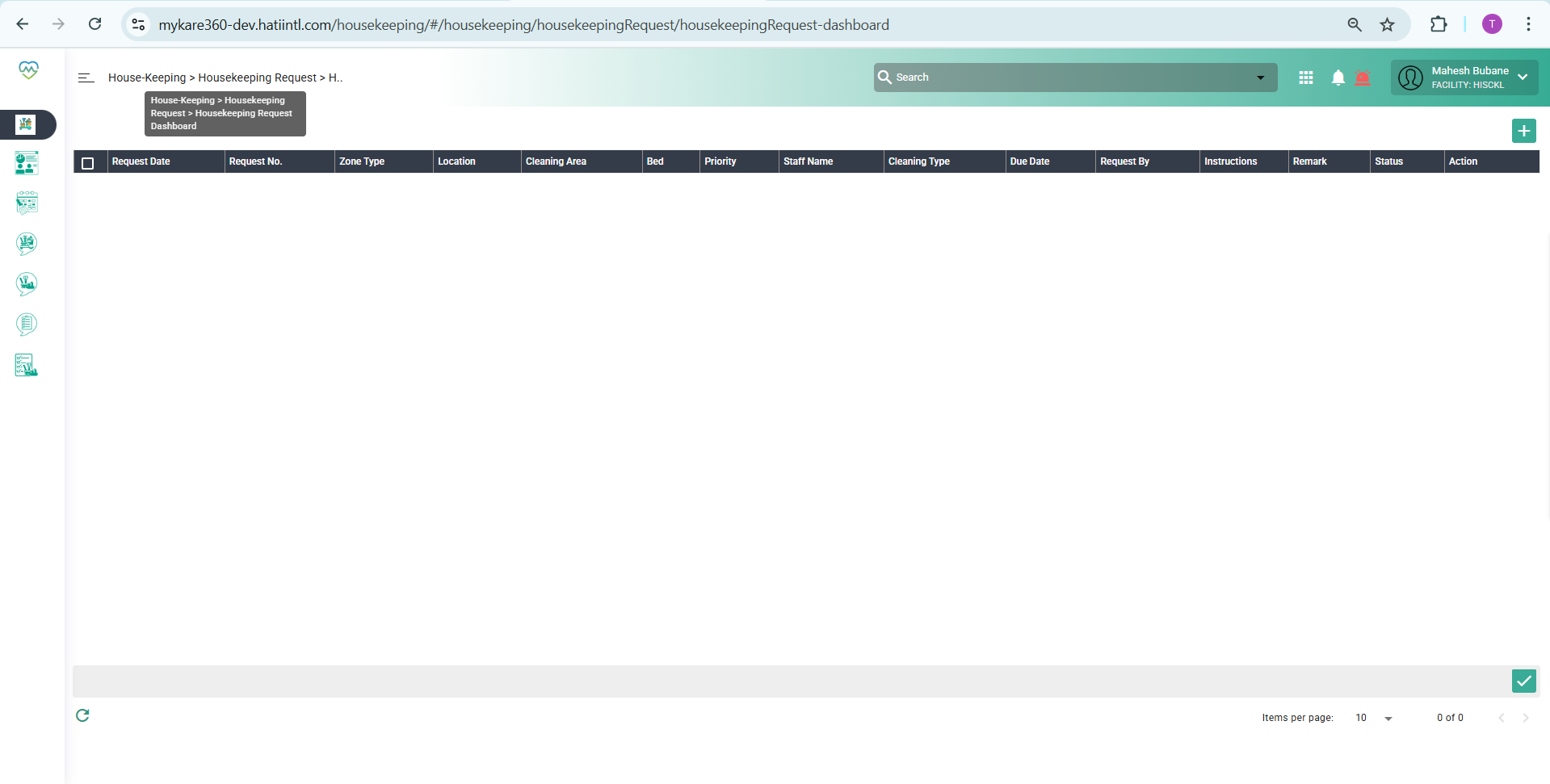Open the Chrome three-dot menu
Viewport: 1550px width, 784px height.
(x=1528, y=24)
